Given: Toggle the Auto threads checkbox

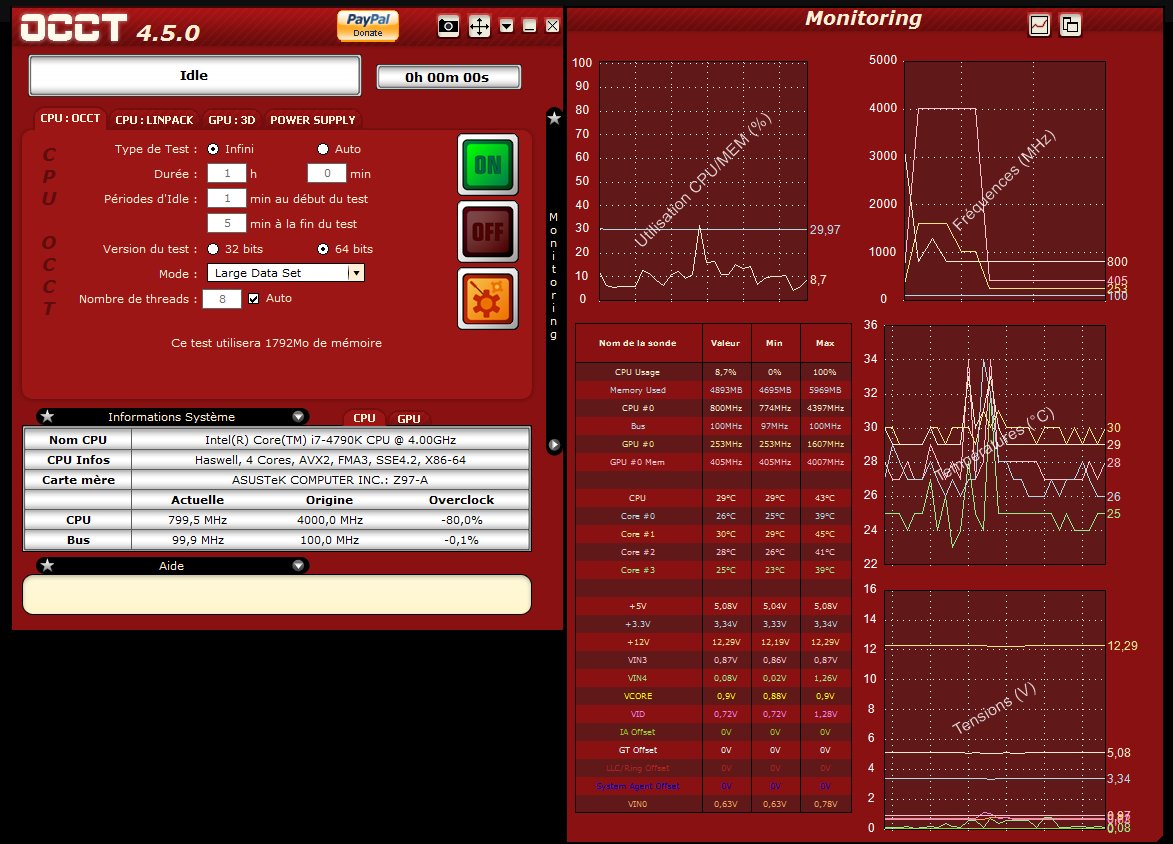Looking at the screenshot, I should click(x=254, y=298).
